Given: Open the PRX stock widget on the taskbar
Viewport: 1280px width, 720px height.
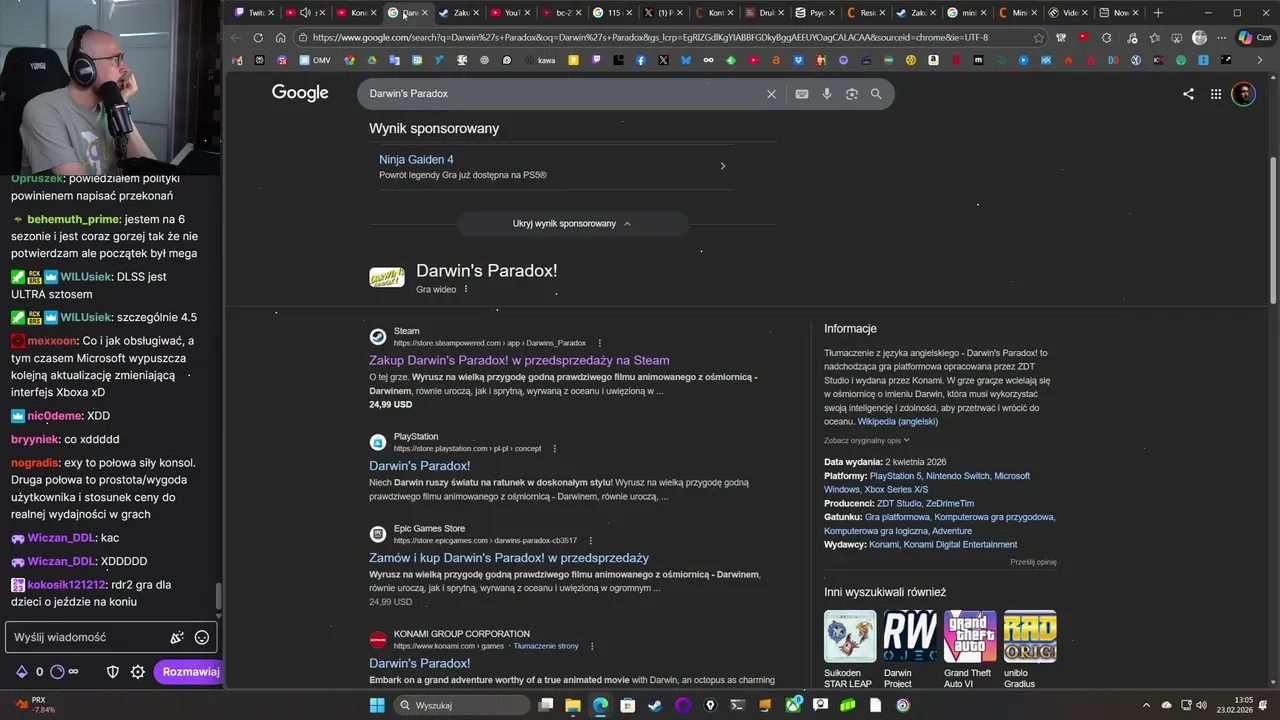Looking at the screenshot, I should point(35,705).
